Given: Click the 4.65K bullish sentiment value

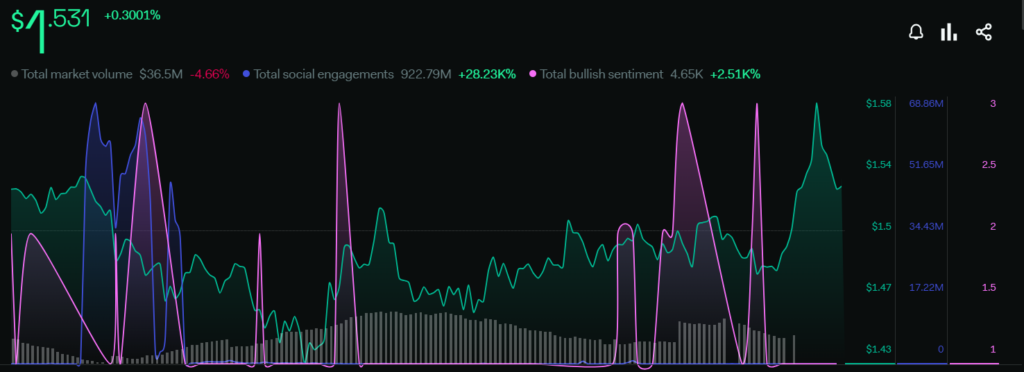Looking at the screenshot, I should (686, 74).
